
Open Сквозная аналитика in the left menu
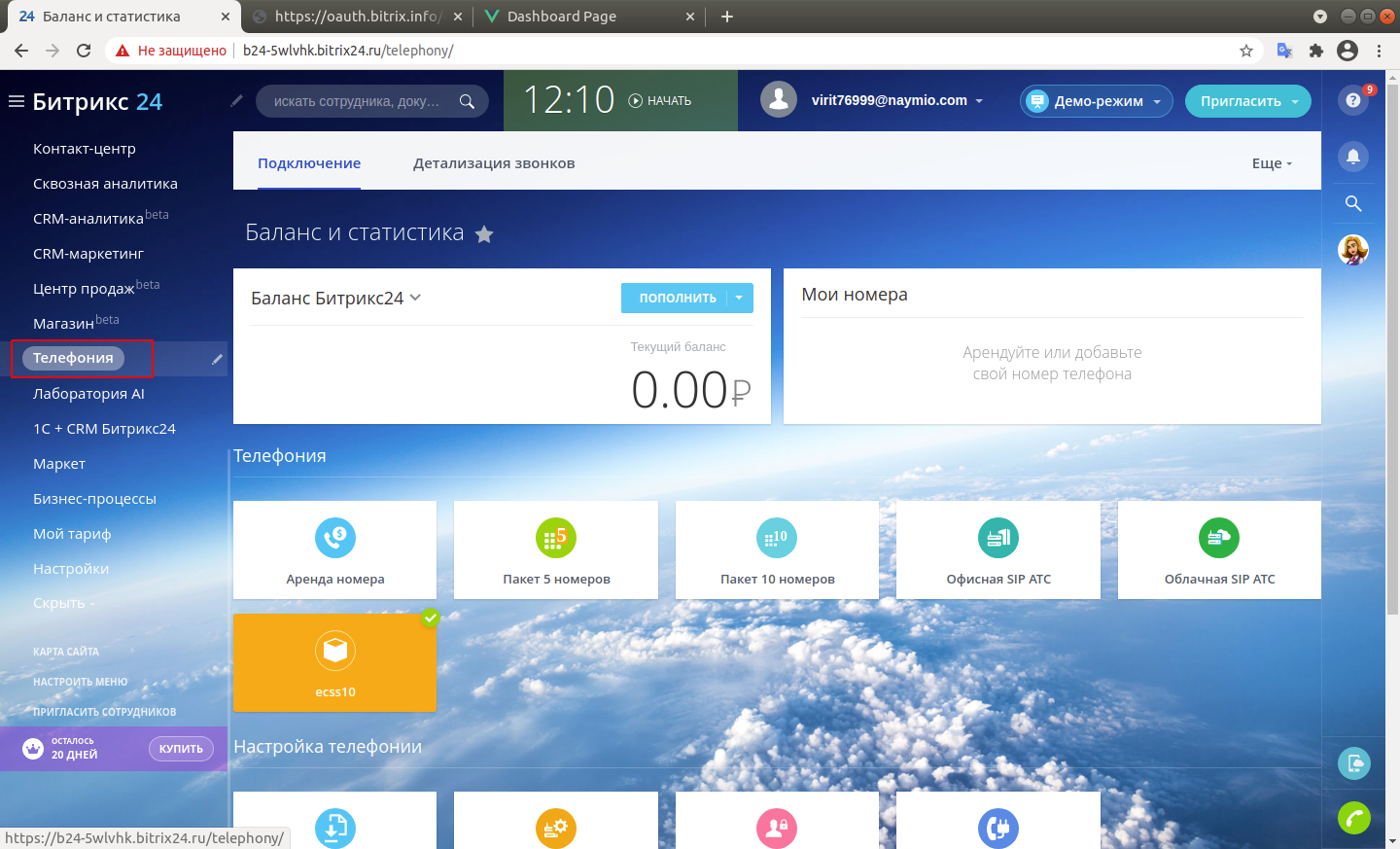pyautogui.click(x=105, y=184)
